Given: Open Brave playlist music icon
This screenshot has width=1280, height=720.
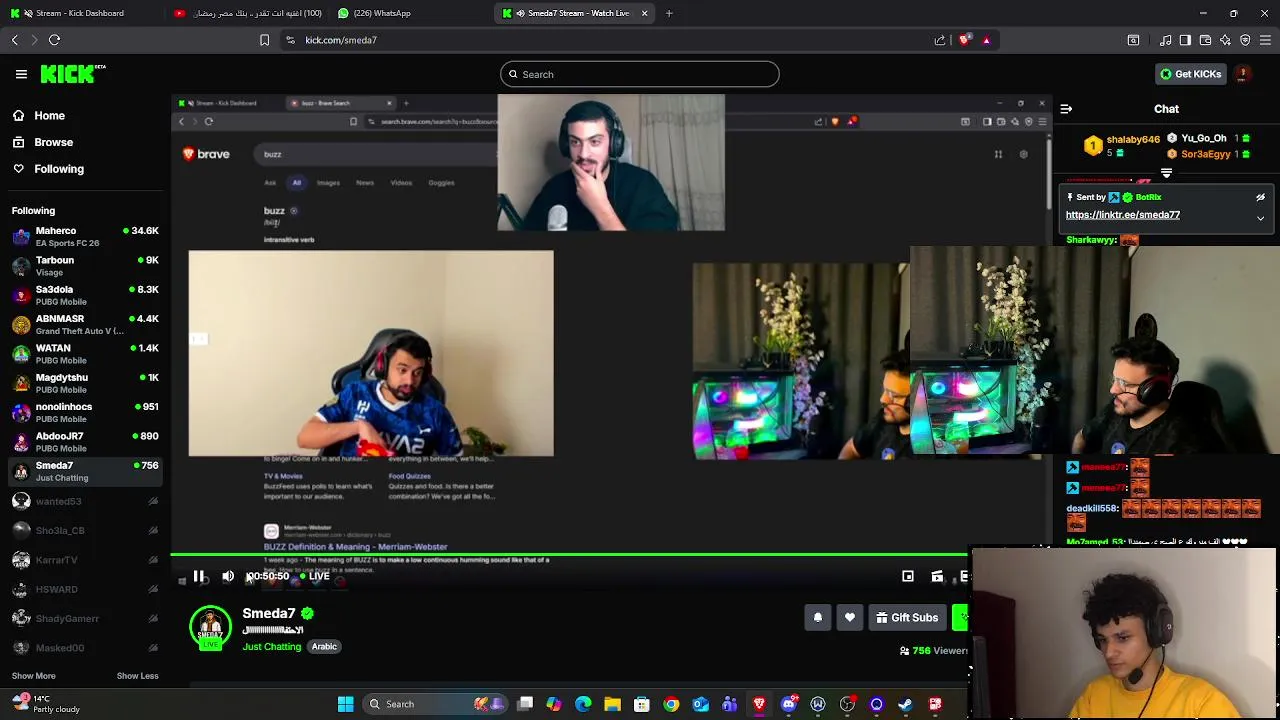Looking at the screenshot, I should tap(1166, 40).
